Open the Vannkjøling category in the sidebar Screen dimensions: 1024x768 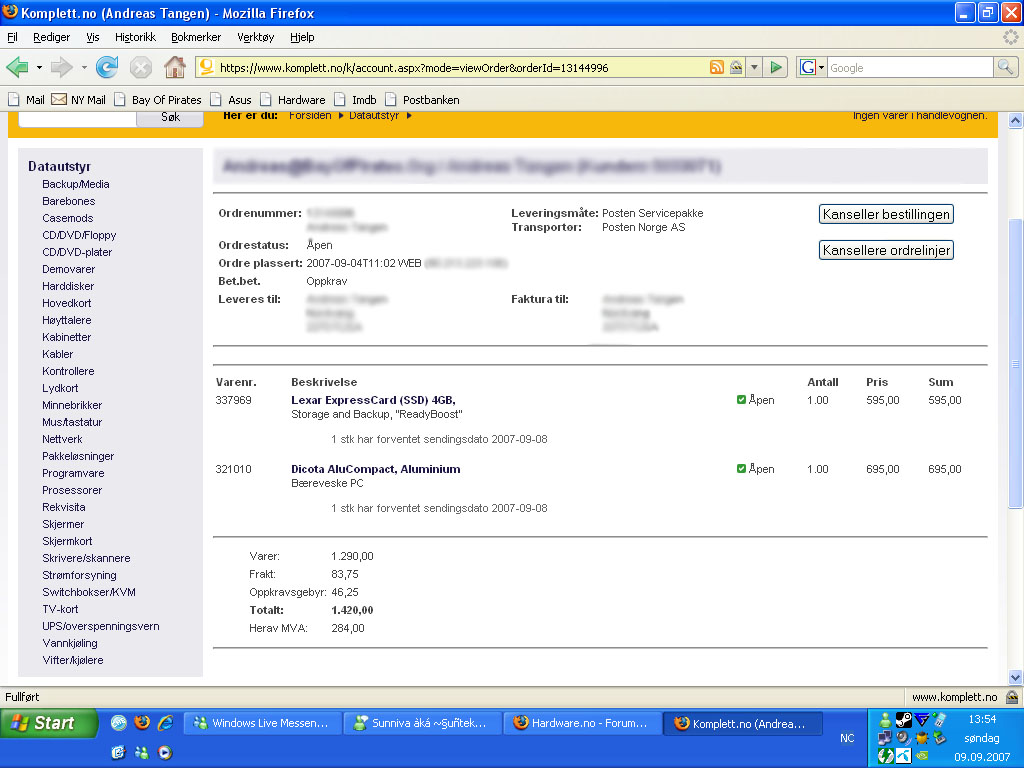[x=70, y=643]
